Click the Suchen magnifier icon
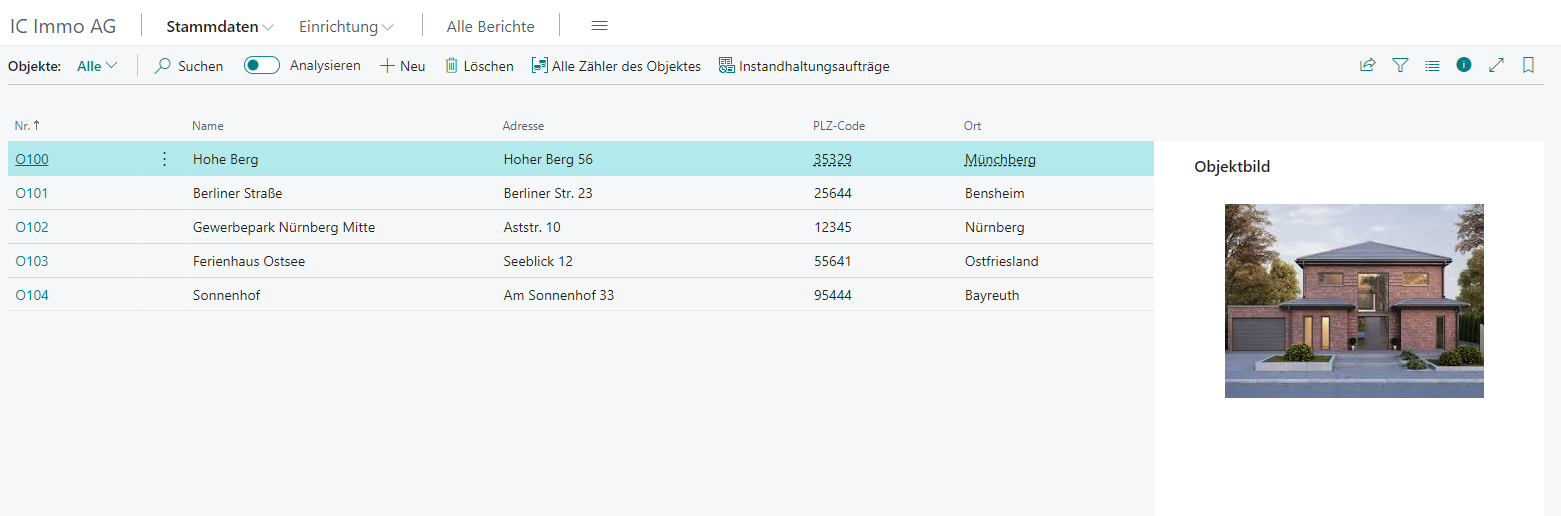The width and height of the screenshot is (1561, 516). pyautogui.click(x=163, y=66)
